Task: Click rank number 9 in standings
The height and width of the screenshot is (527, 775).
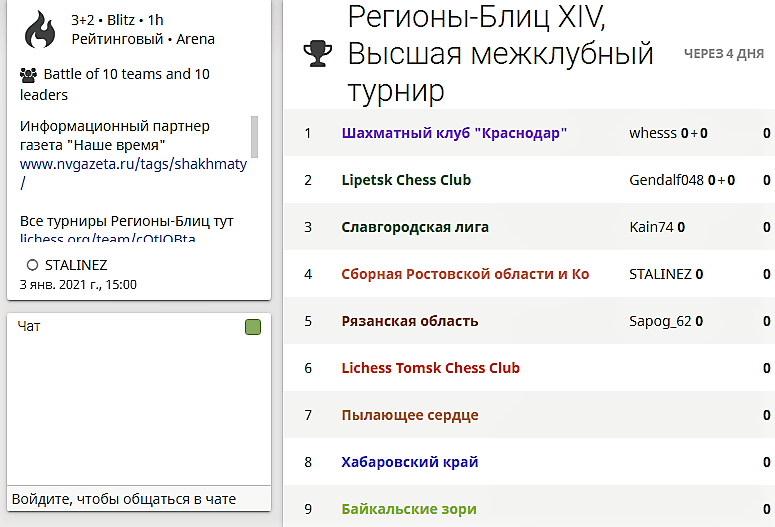Action: [308, 509]
